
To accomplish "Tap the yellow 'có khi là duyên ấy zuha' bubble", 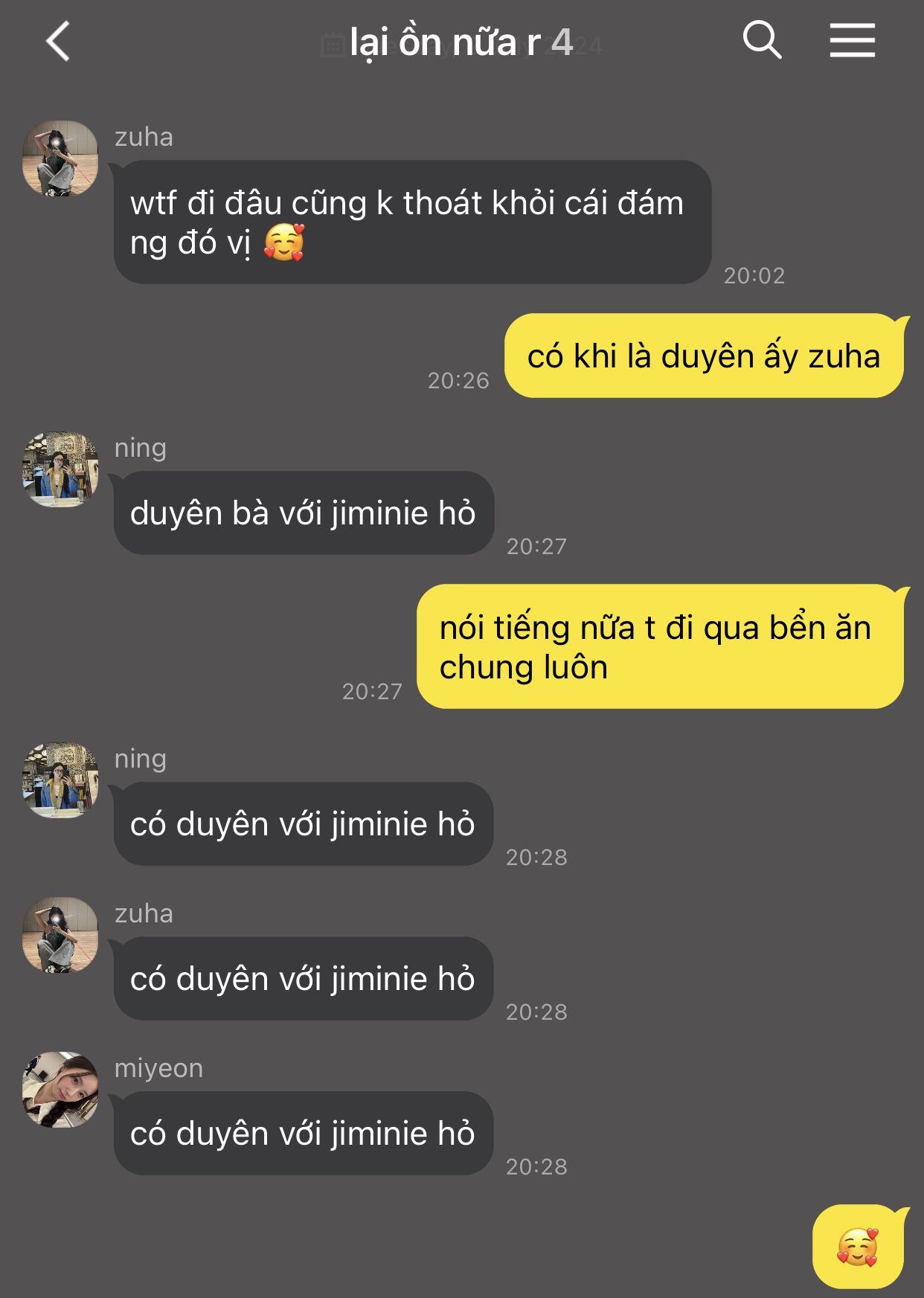I will point(704,356).
